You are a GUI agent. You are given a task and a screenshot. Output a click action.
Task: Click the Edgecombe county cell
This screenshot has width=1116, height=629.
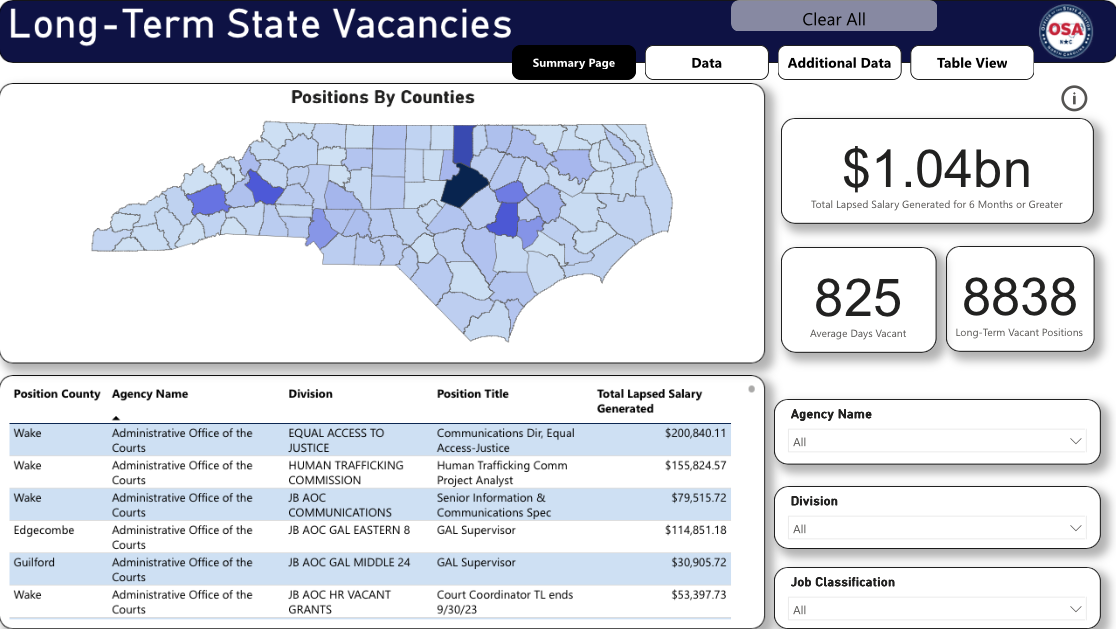coord(43,530)
